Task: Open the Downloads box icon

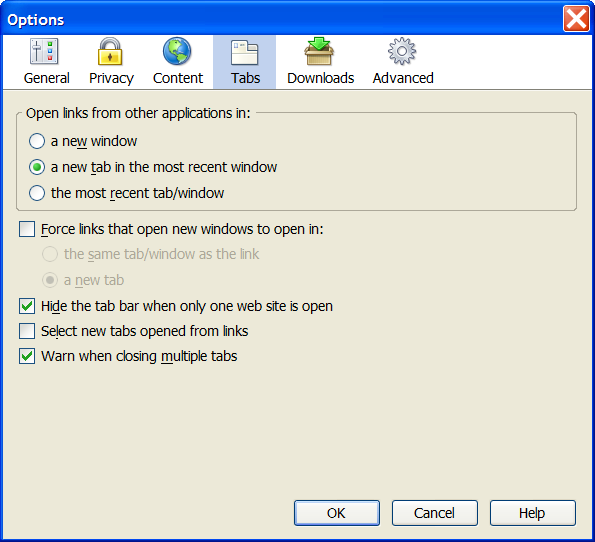Action: coord(319,51)
